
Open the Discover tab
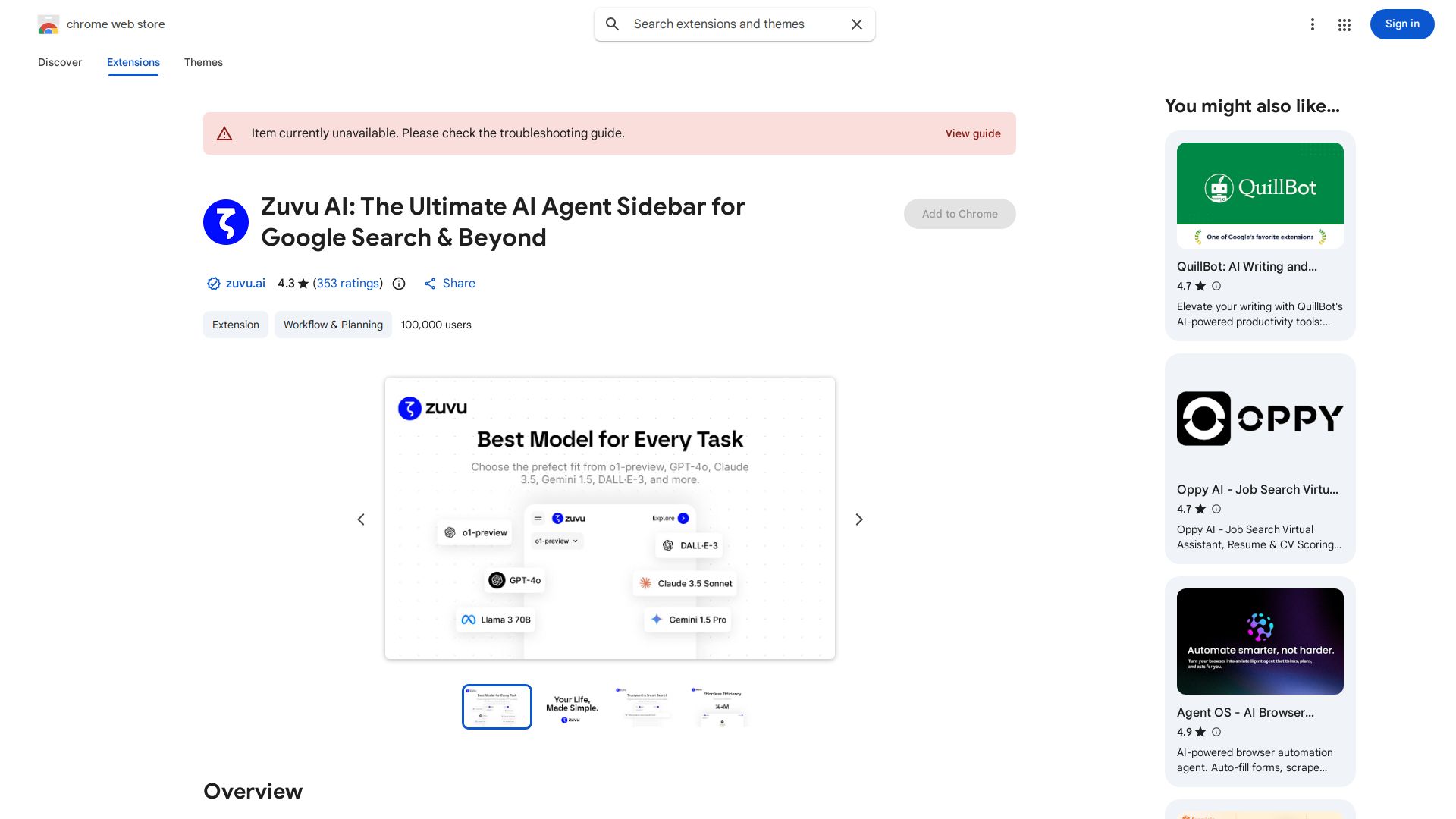[60, 62]
